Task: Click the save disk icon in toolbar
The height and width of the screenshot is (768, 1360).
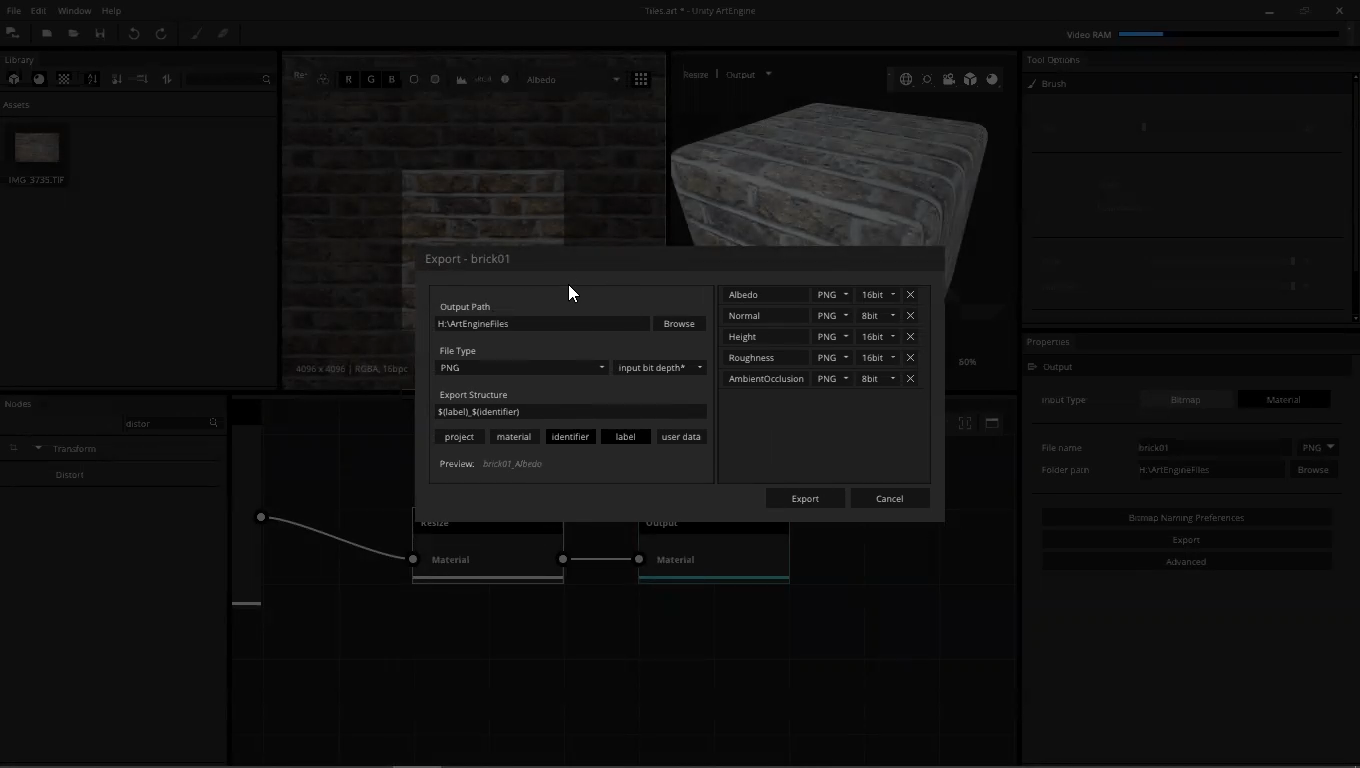Action: [100, 33]
